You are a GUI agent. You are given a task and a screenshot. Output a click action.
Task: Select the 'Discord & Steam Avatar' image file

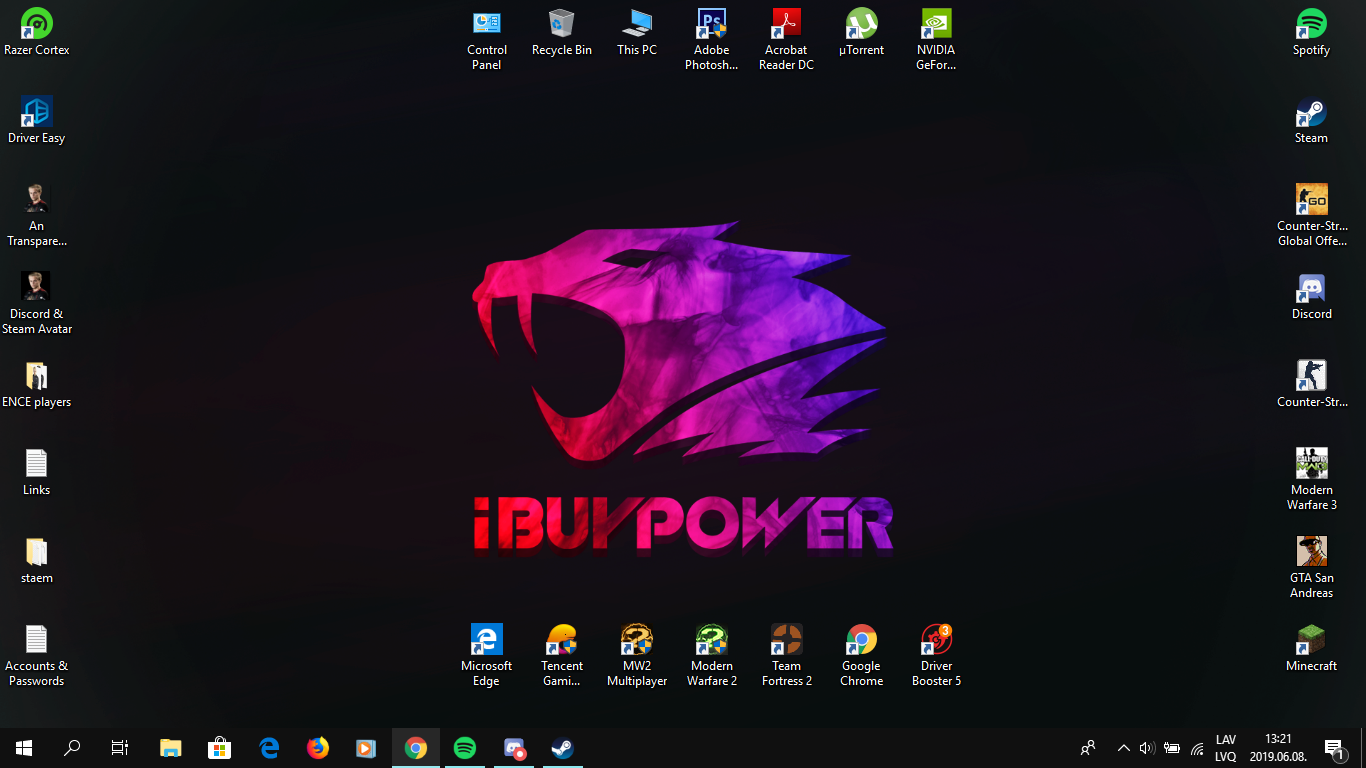[x=37, y=303]
